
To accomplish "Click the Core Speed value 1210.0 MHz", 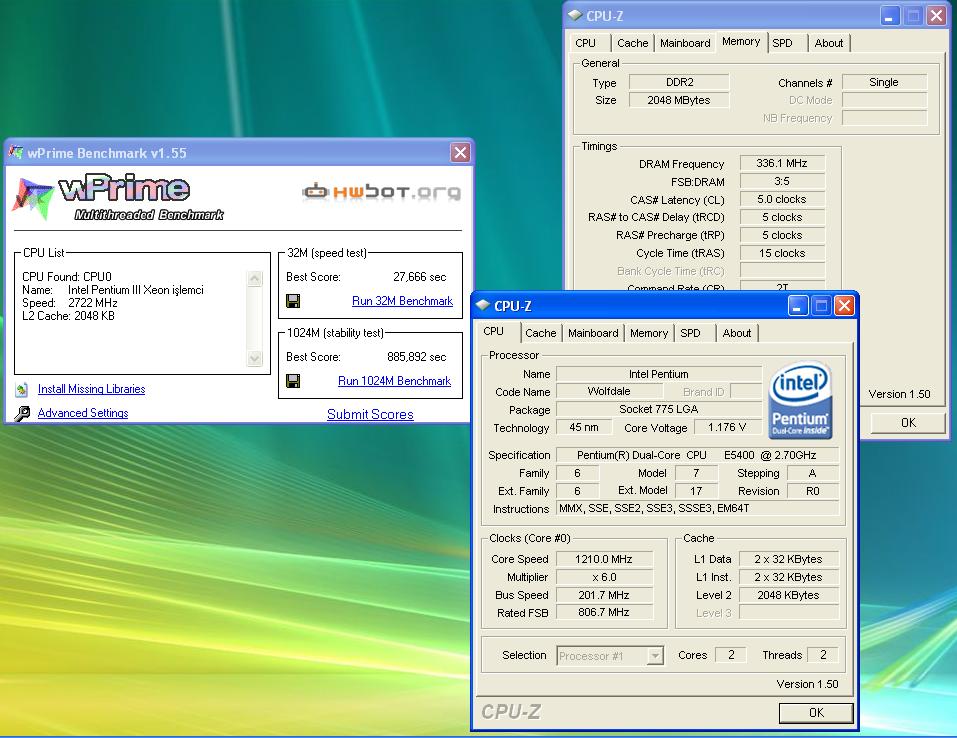I will [x=604, y=559].
